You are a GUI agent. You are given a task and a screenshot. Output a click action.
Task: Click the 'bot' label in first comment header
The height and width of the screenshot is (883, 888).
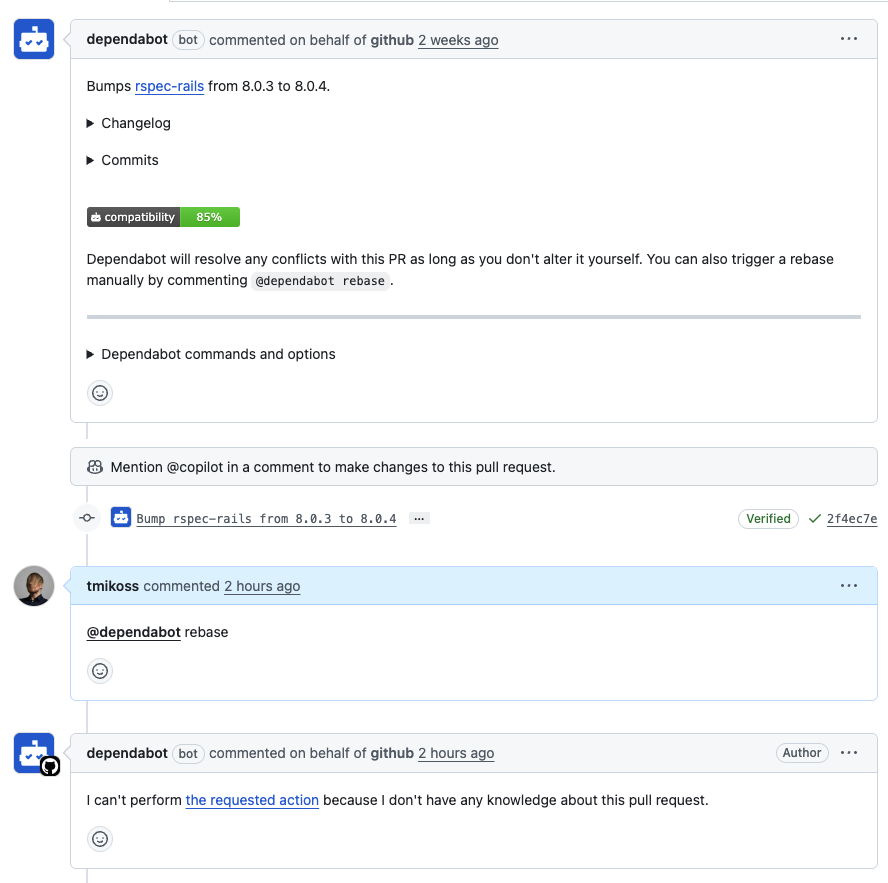(x=188, y=40)
